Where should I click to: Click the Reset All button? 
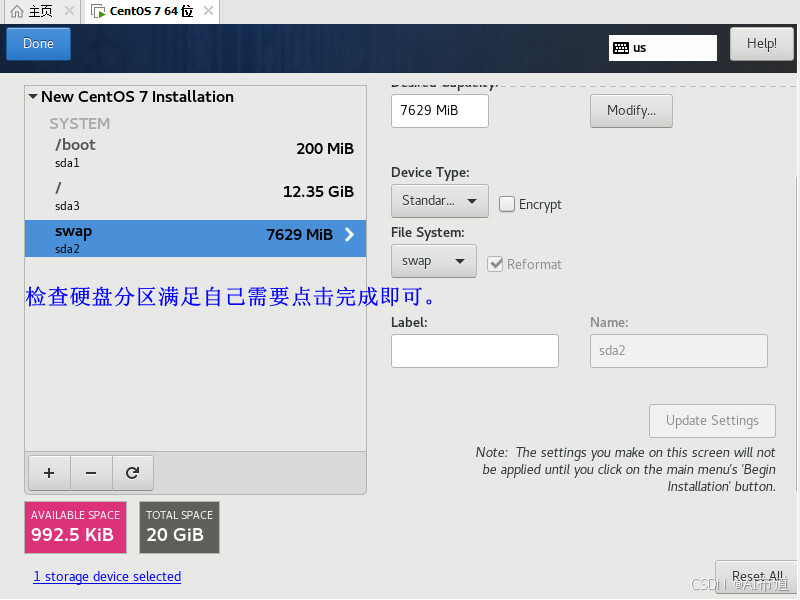(757, 577)
